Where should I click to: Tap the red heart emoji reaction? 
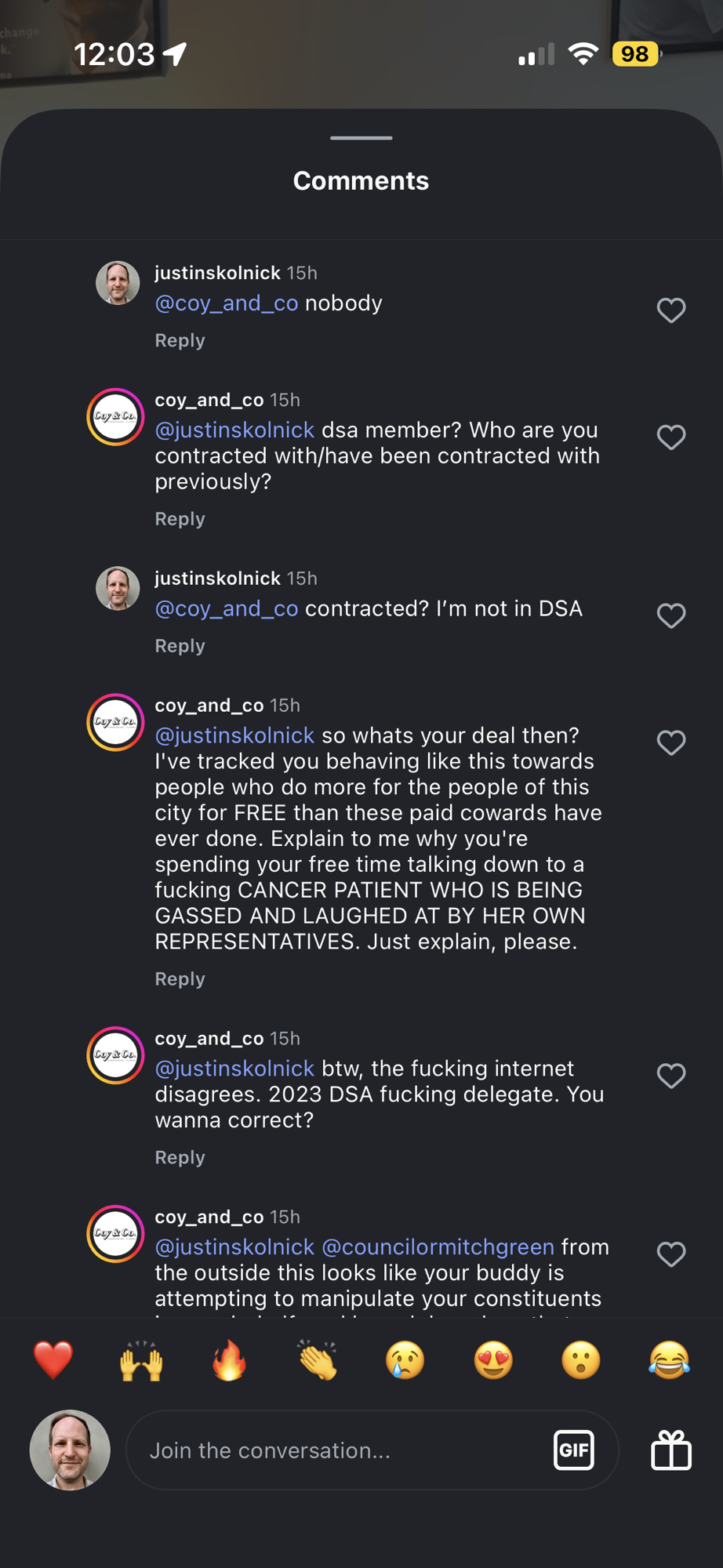[x=53, y=1359]
